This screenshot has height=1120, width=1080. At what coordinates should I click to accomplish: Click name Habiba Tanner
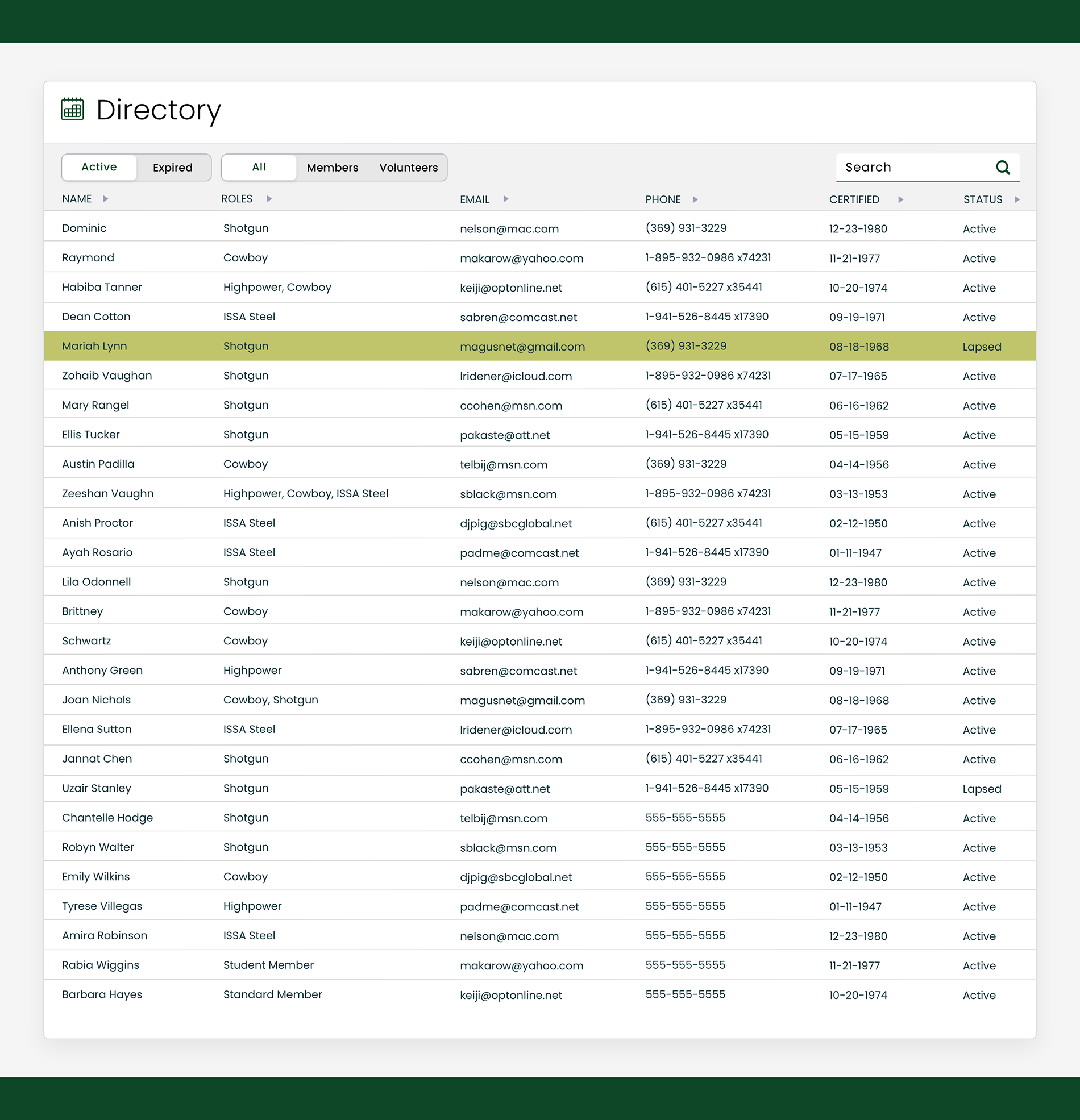pyautogui.click(x=102, y=287)
